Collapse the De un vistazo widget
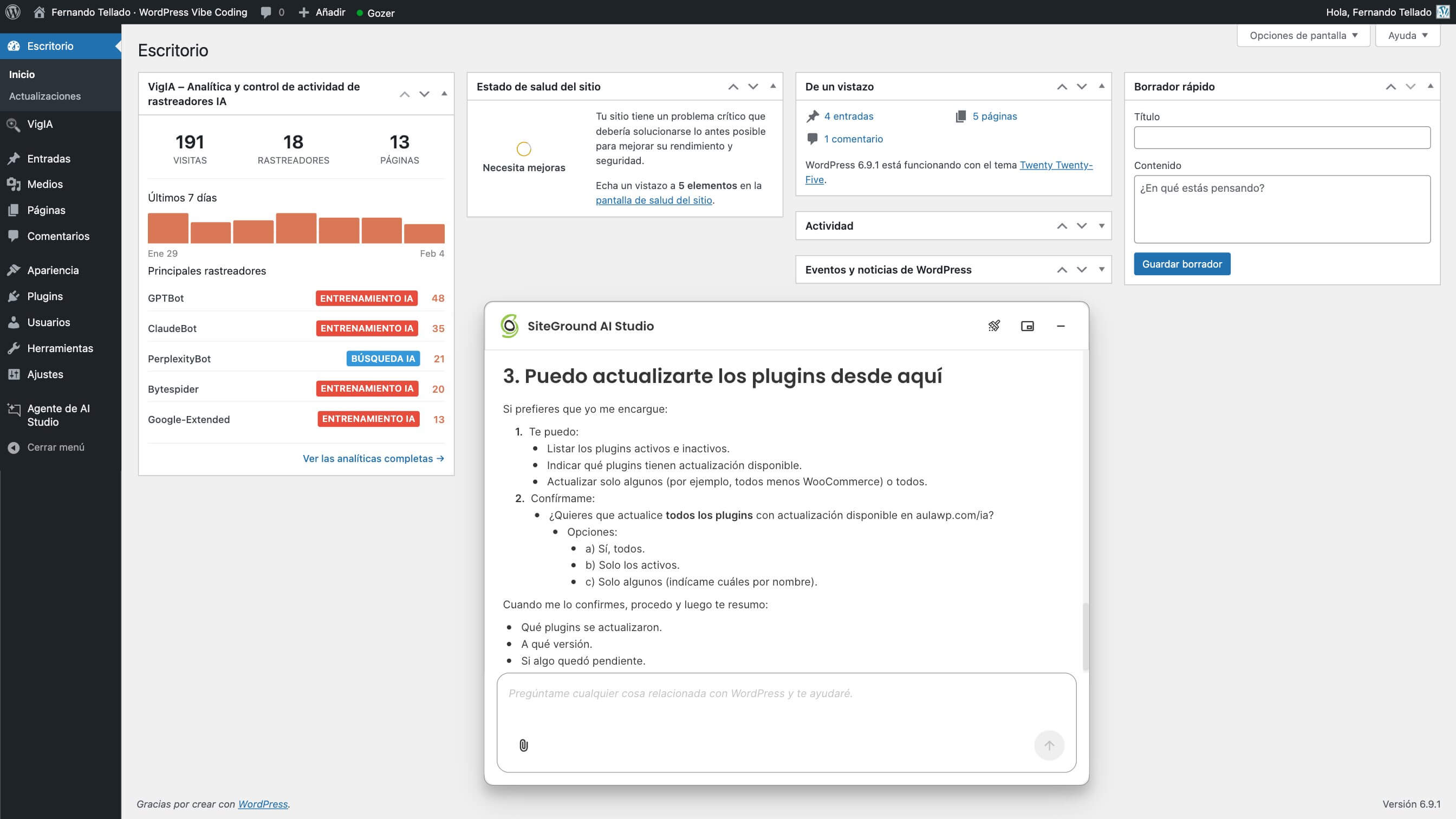The height and width of the screenshot is (819, 1456). 1102,87
